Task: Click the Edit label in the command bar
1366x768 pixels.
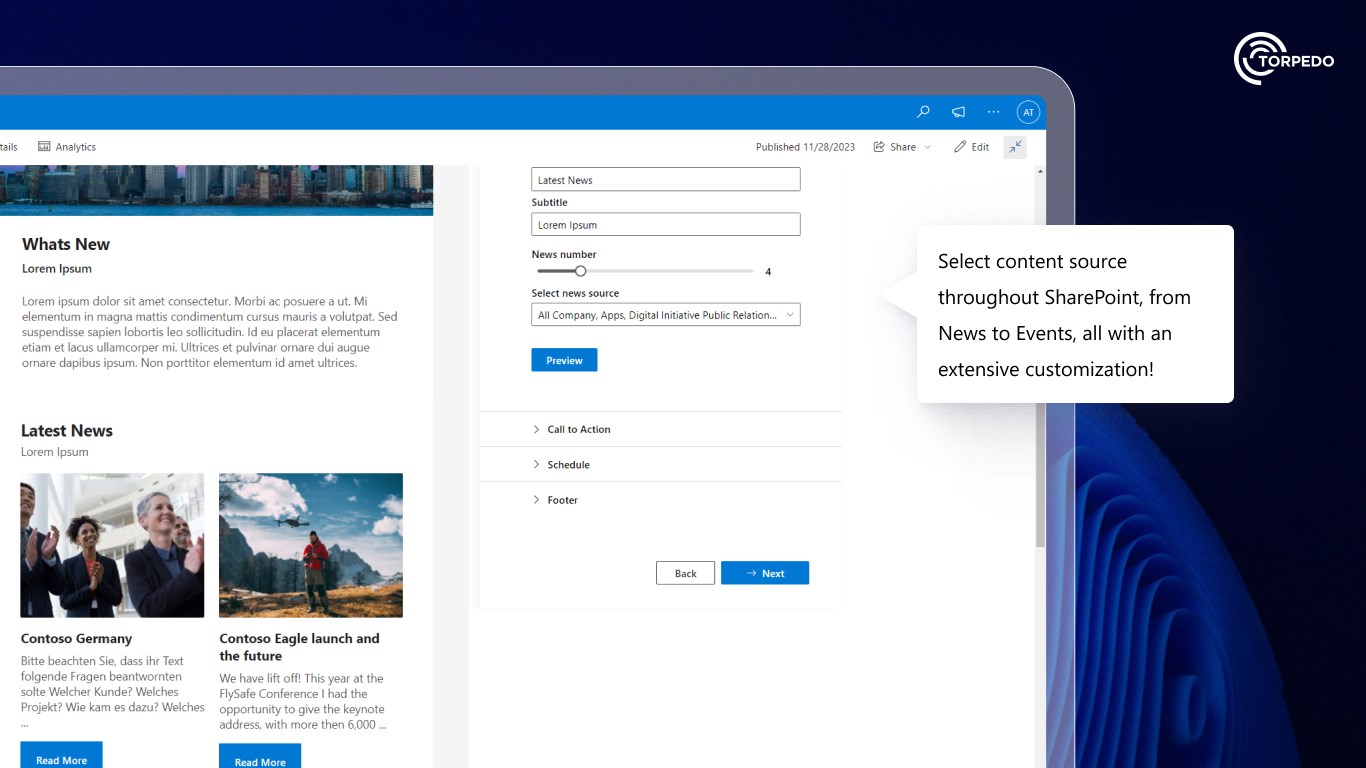Action: [980, 147]
